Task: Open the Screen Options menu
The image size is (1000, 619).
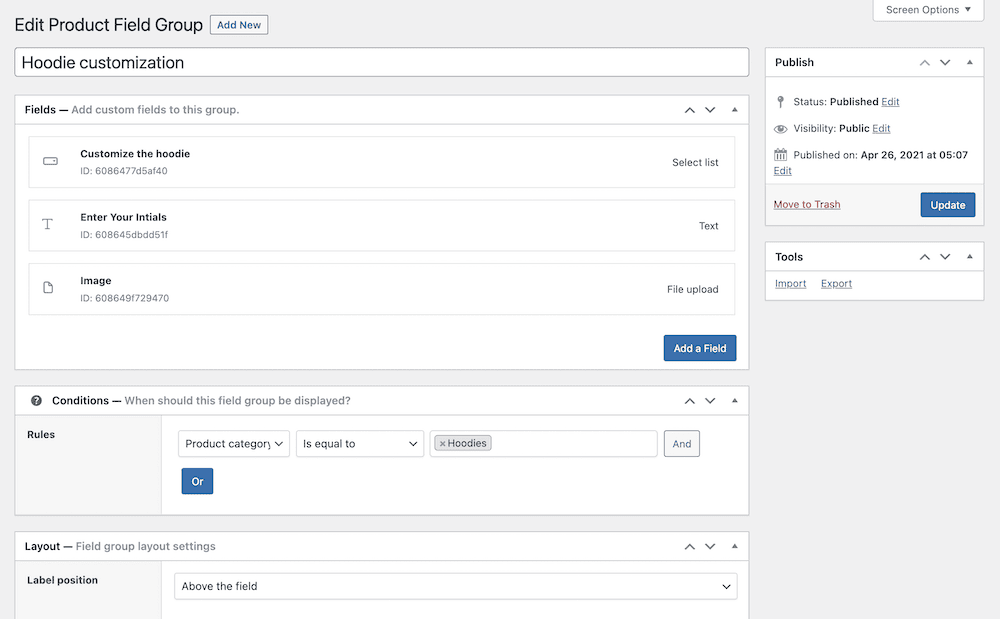Action: point(927,10)
